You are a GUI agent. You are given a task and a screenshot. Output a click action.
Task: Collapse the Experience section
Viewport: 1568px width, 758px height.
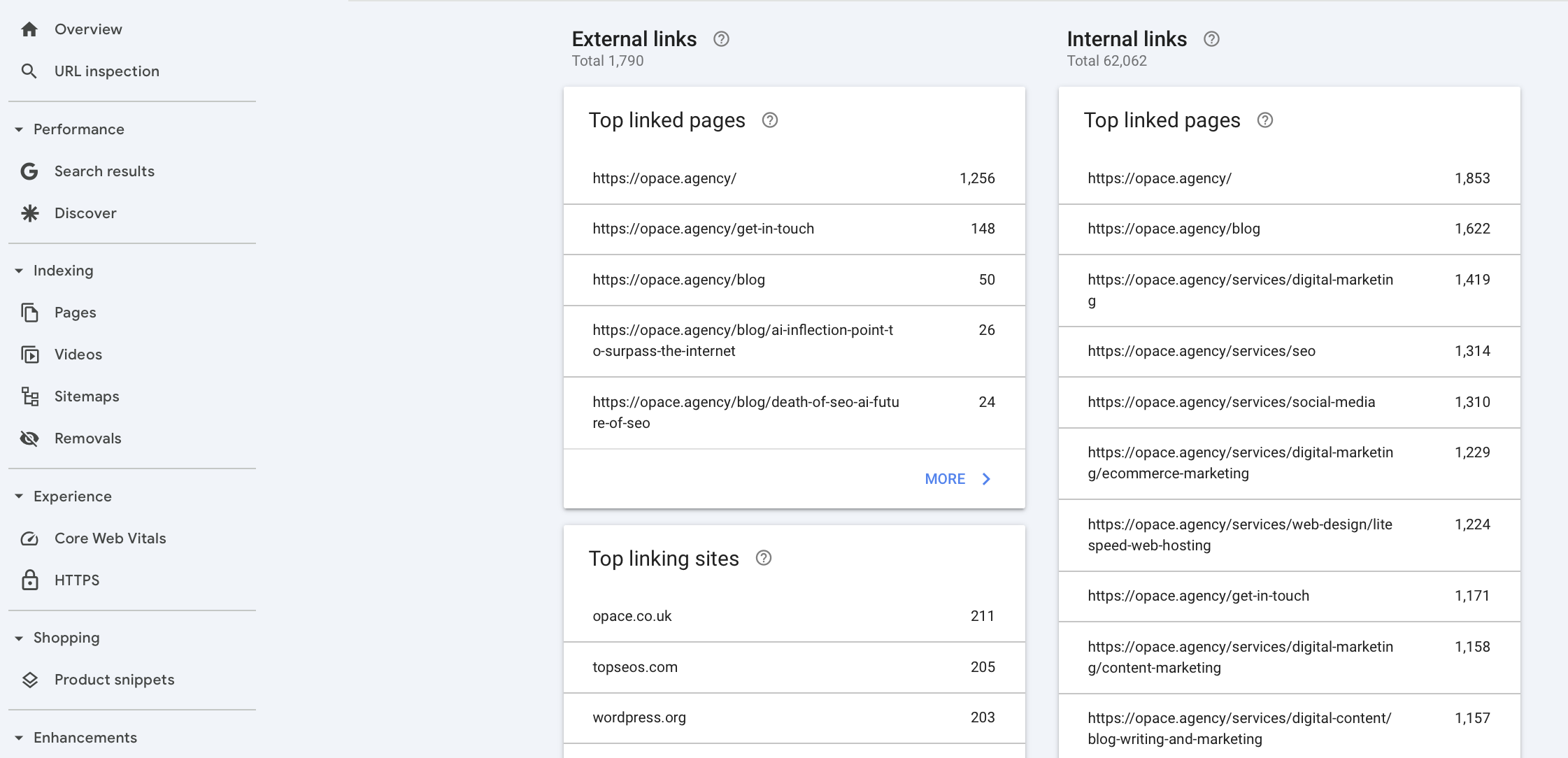coord(17,496)
